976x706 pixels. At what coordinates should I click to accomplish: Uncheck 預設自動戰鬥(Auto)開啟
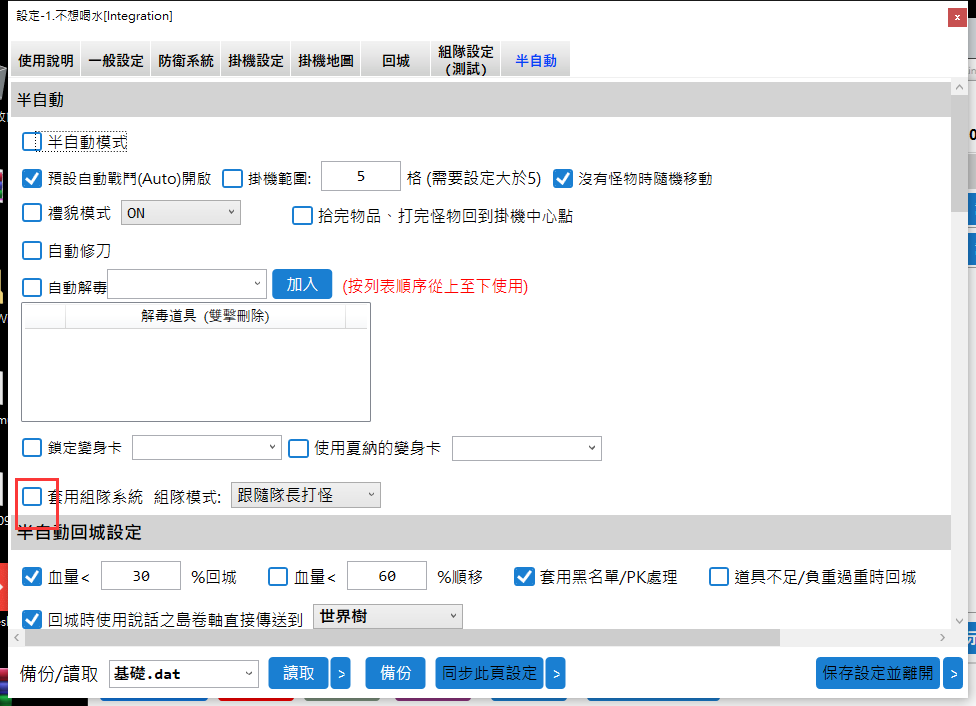pyautogui.click(x=32, y=179)
